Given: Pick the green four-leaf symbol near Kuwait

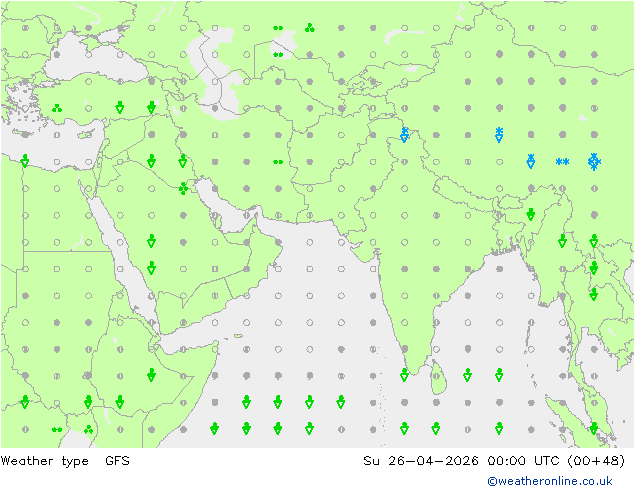Looking at the screenshot, I should (x=183, y=188).
